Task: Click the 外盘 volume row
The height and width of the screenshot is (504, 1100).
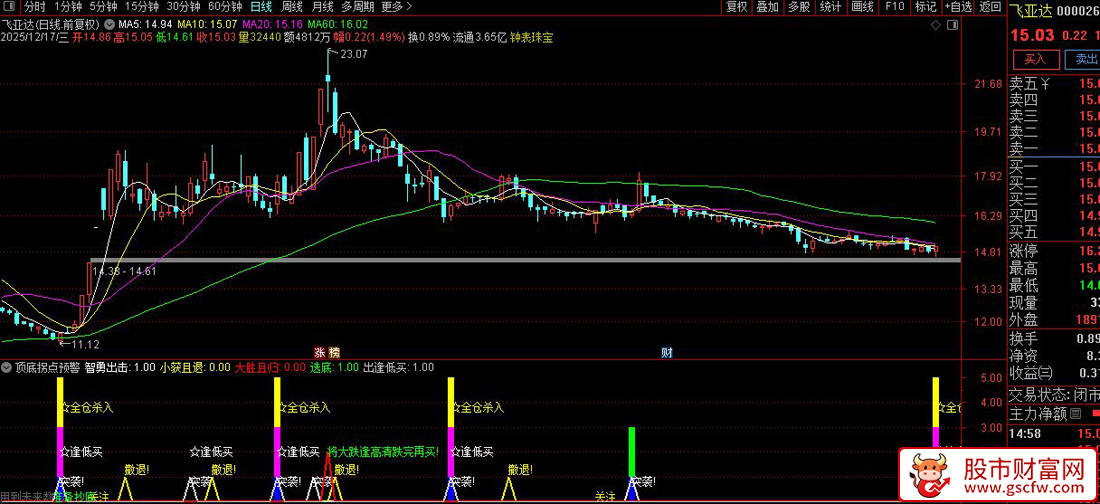Action: pyautogui.click(x=1054, y=320)
